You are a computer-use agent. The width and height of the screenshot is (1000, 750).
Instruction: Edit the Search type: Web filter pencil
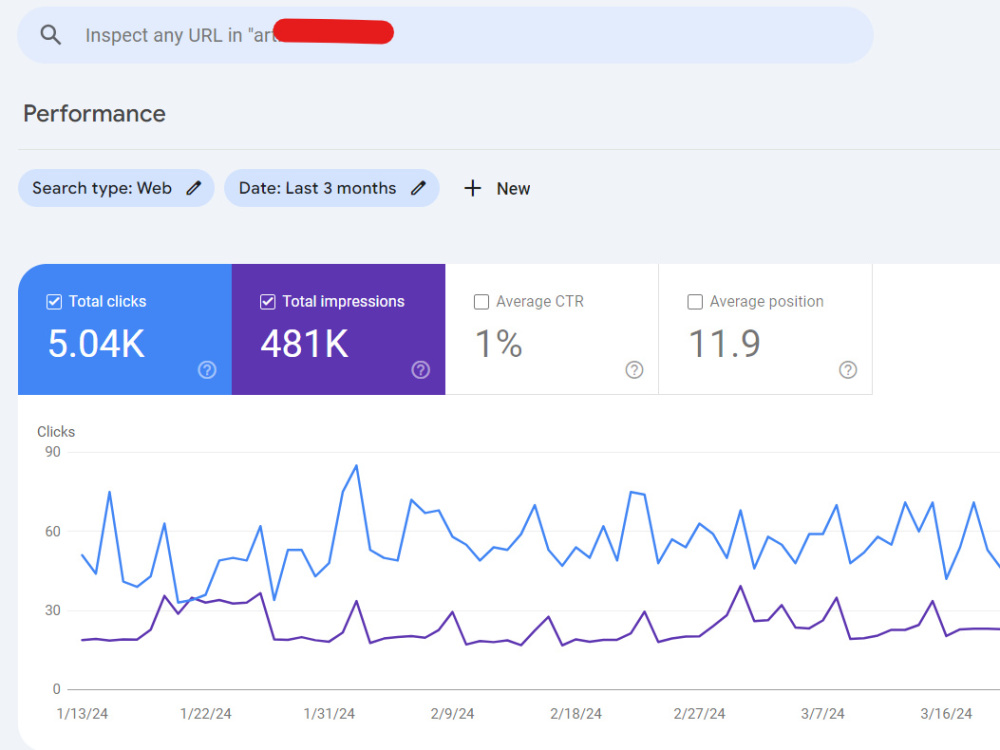[x=194, y=188]
